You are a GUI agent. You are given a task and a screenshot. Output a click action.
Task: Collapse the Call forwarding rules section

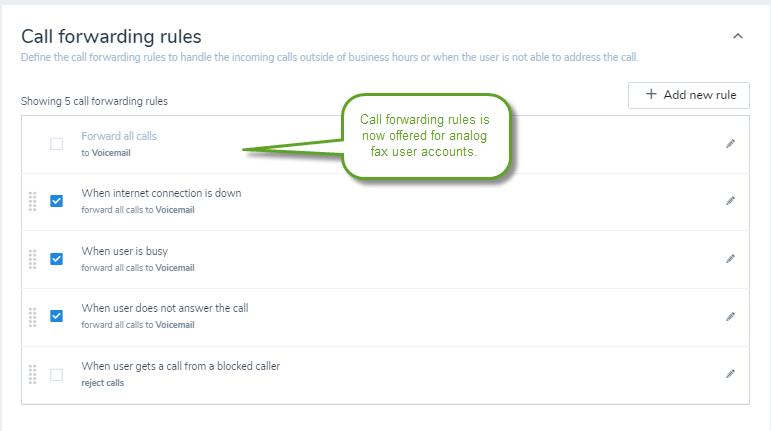[x=738, y=36]
